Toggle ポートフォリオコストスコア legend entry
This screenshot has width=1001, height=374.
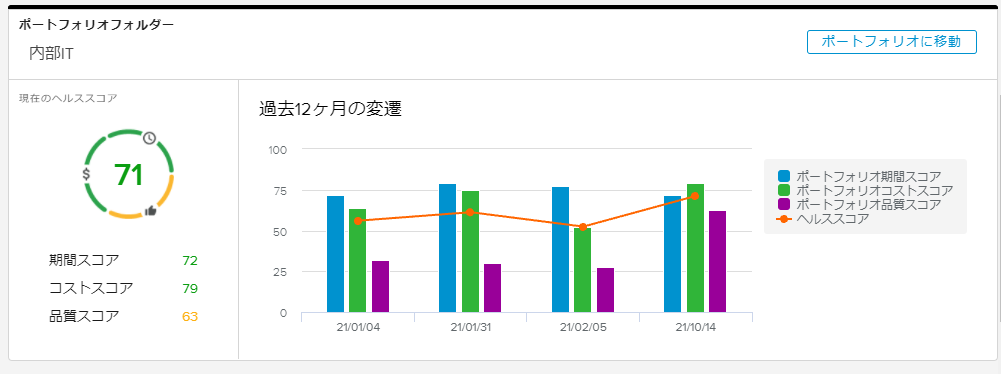pos(866,190)
